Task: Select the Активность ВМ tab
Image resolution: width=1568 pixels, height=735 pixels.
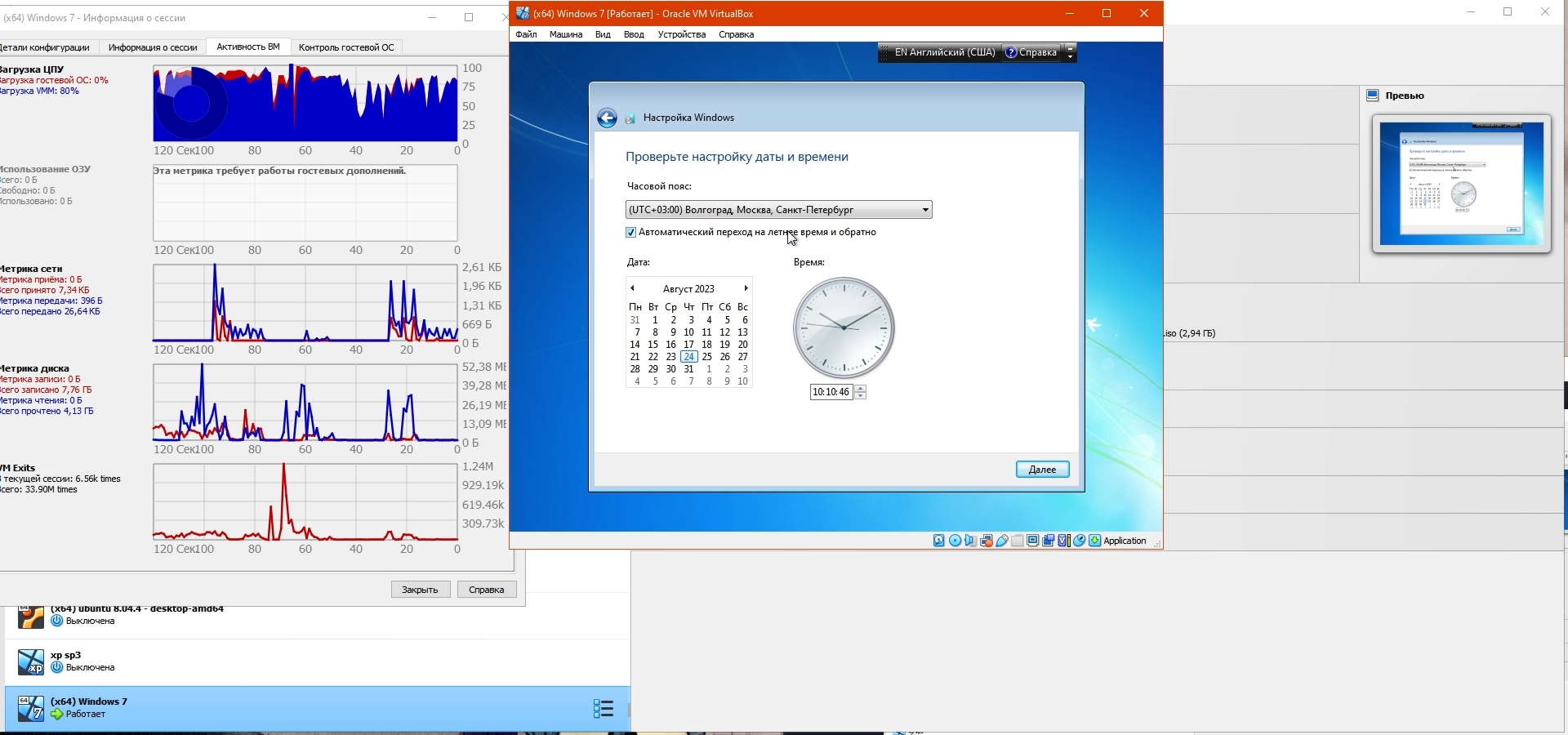Action: [248, 47]
